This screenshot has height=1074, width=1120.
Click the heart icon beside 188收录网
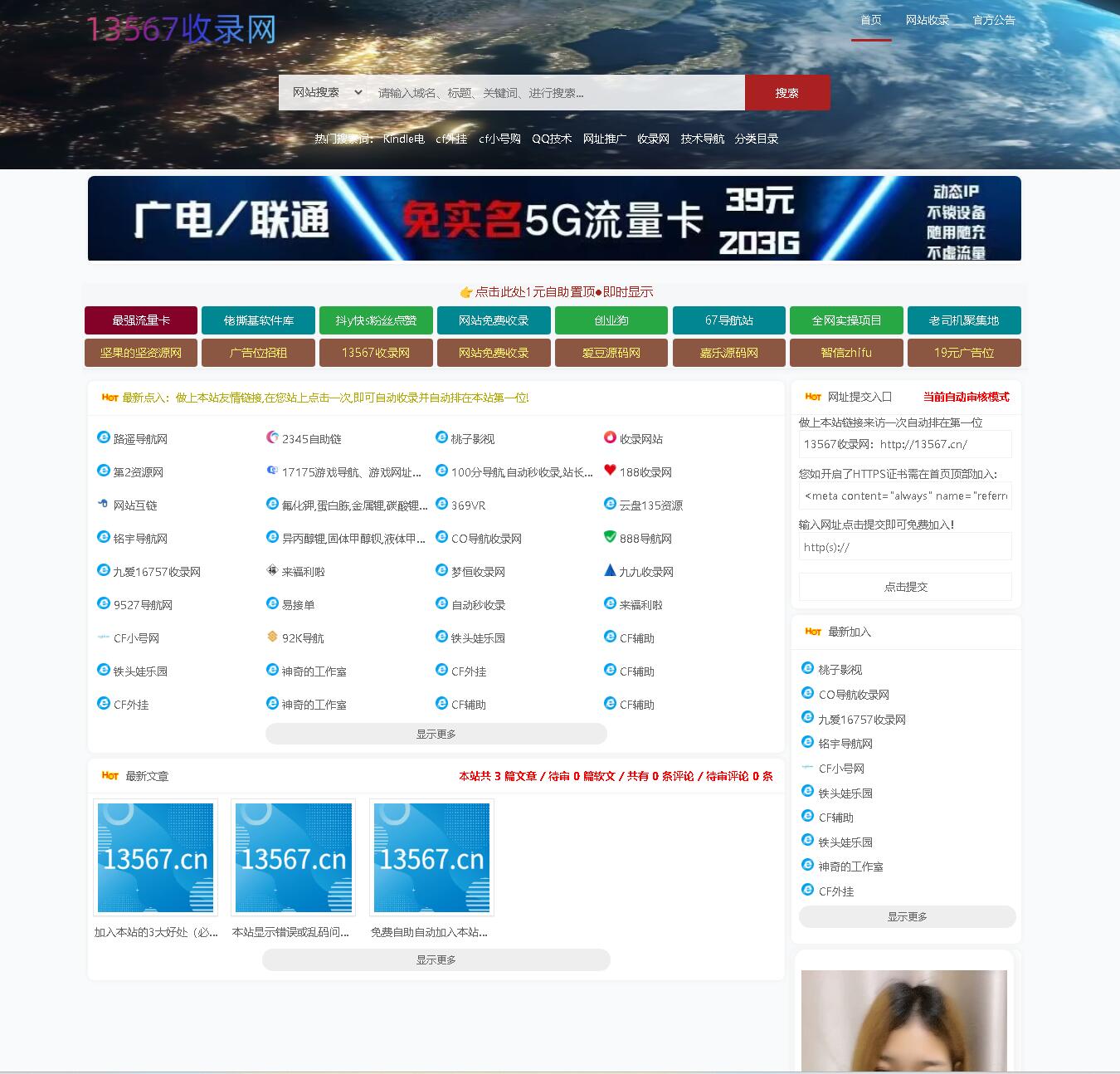click(x=610, y=471)
